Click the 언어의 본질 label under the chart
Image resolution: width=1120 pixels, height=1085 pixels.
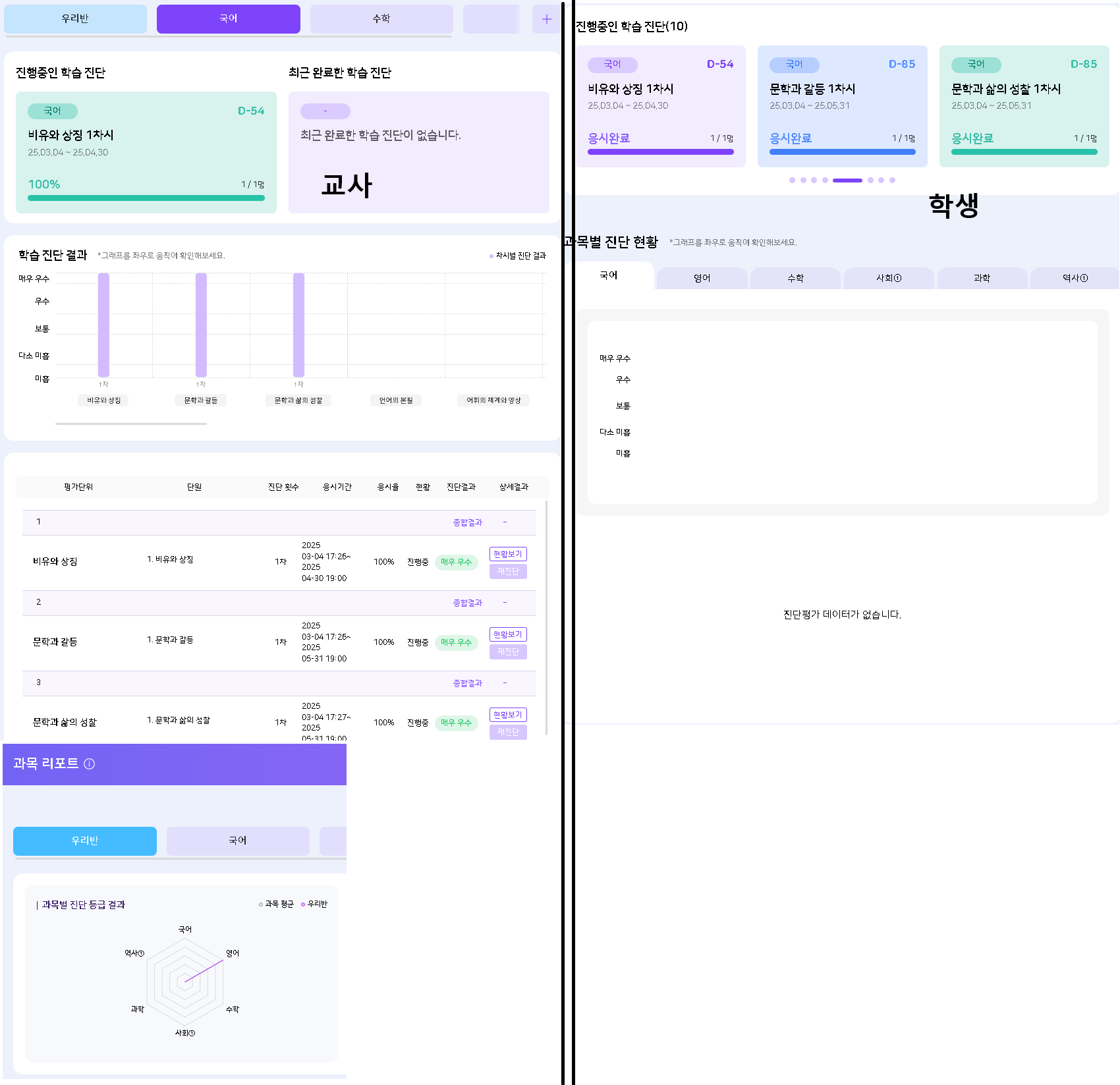click(396, 401)
